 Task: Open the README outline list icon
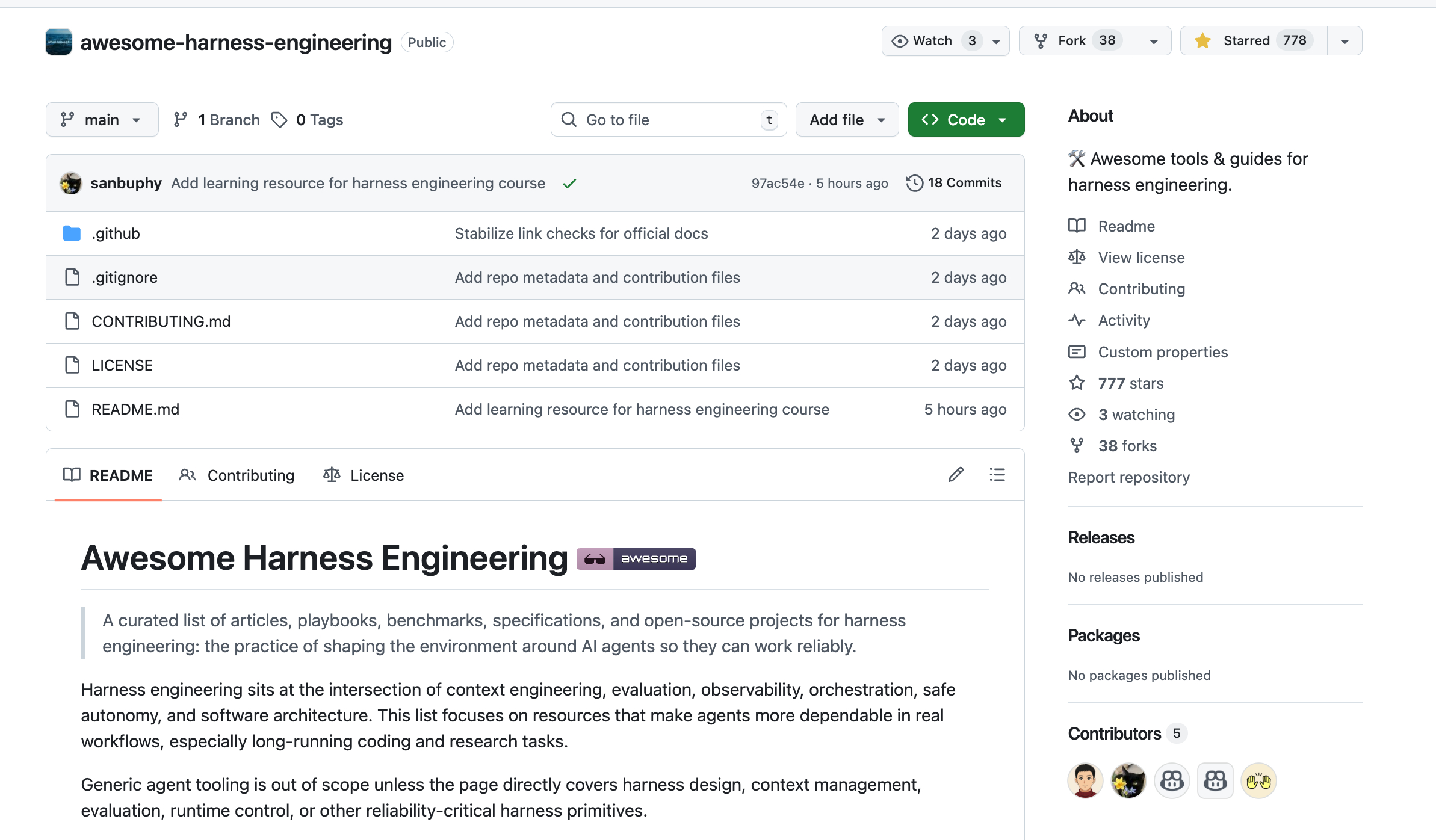(x=997, y=475)
